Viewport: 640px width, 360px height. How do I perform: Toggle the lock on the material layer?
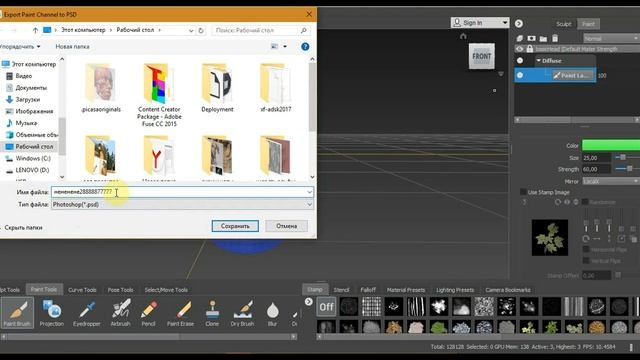point(530,49)
